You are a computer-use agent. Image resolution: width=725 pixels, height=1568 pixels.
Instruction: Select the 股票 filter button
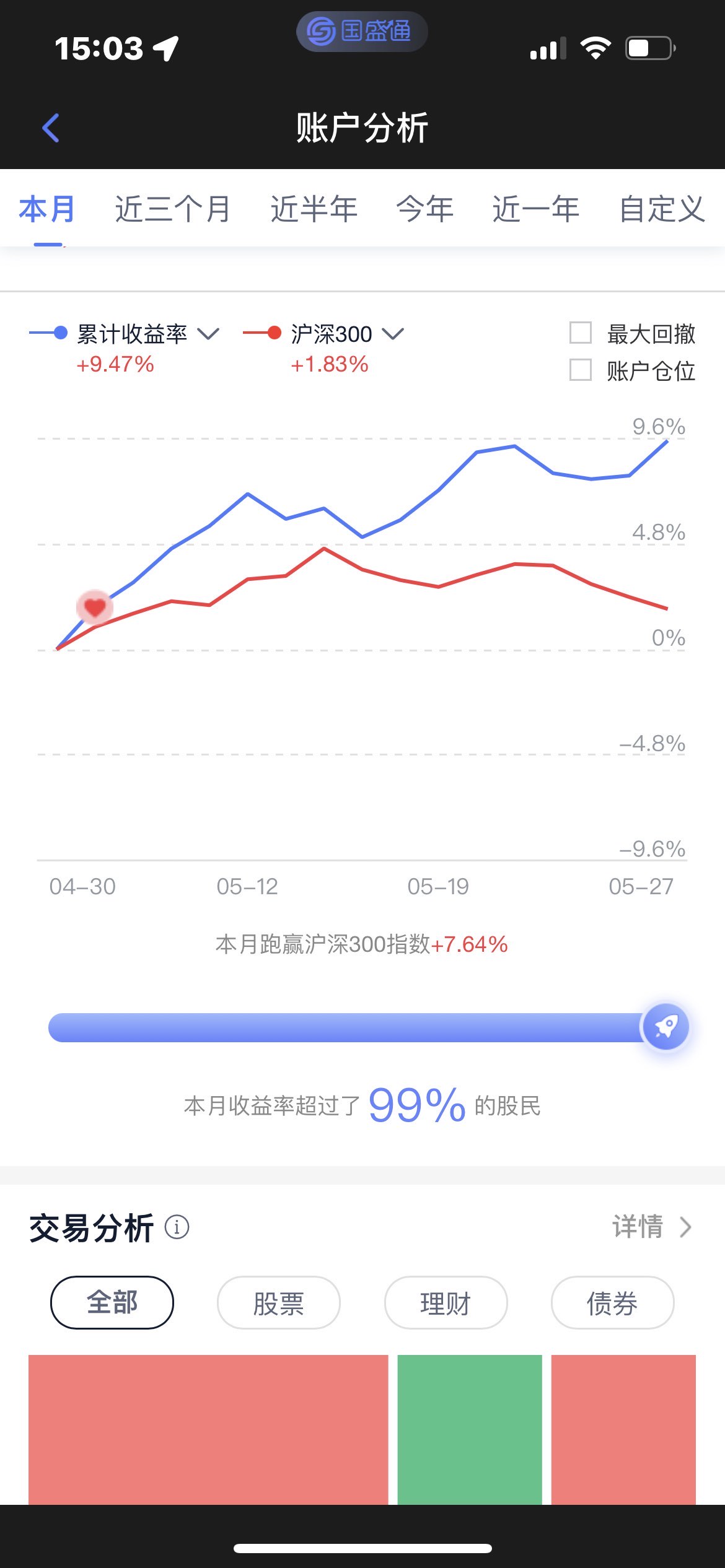(x=279, y=1302)
